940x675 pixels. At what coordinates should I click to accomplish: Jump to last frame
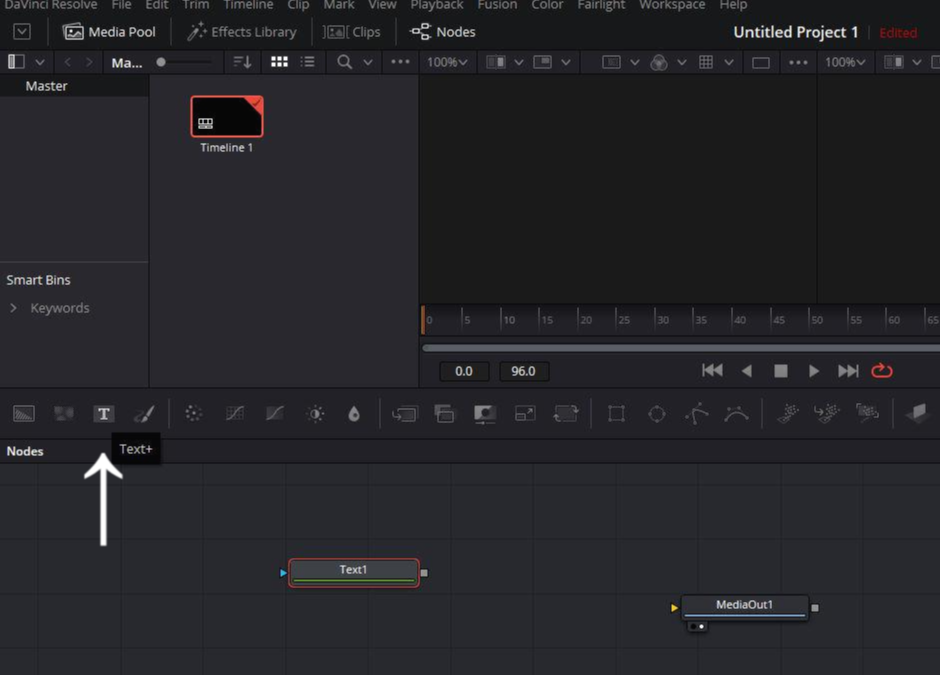click(x=848, y=371)
